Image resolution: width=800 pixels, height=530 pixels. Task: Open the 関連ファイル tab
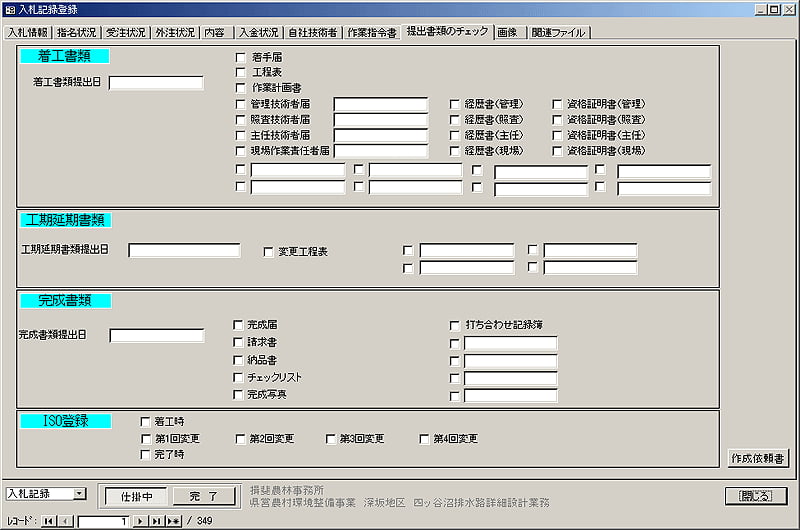coord(558,32)
